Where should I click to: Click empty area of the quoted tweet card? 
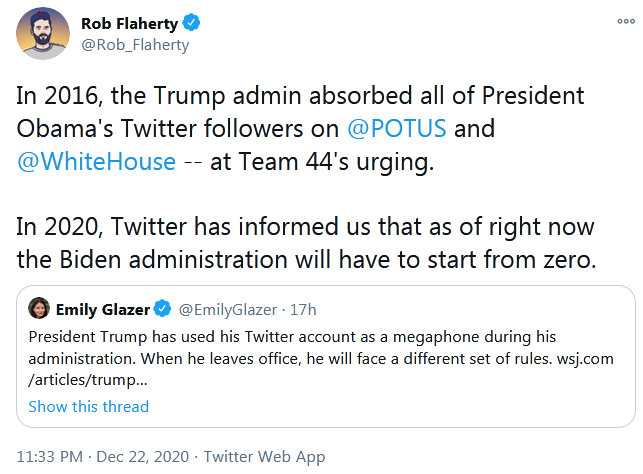click(x=450, y=408)
